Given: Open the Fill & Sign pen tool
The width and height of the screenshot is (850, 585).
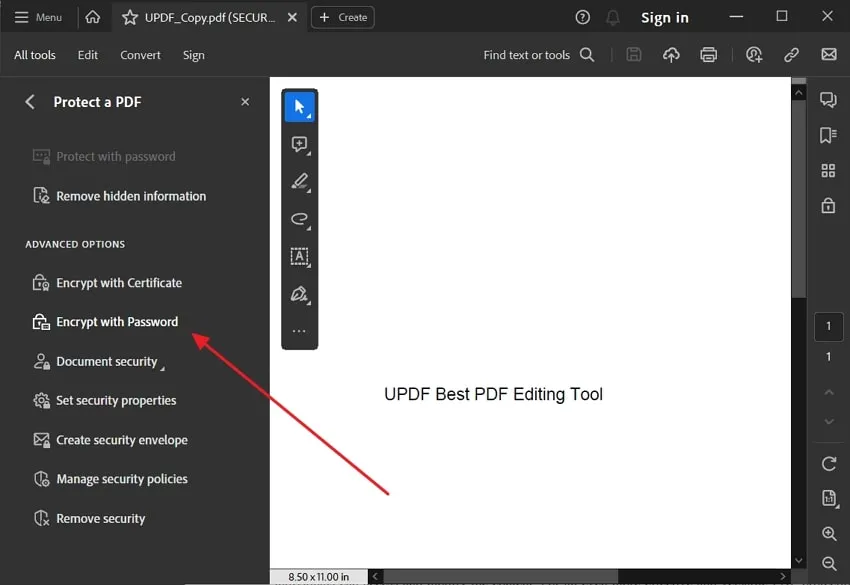Looking at the screenshot, I should (x=299, y=294).
